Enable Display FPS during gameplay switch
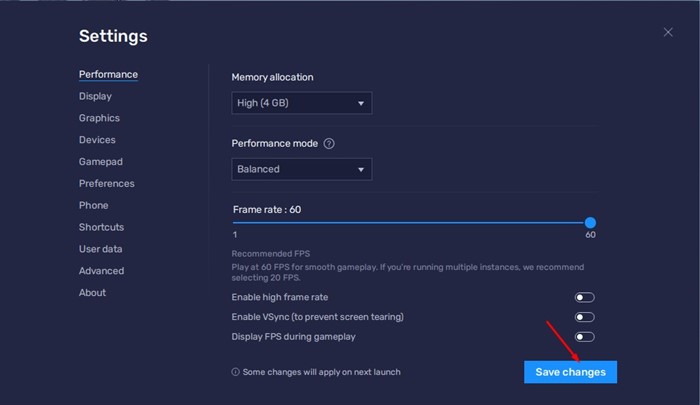Screen dimensions: 700x405 coord(584,337)
